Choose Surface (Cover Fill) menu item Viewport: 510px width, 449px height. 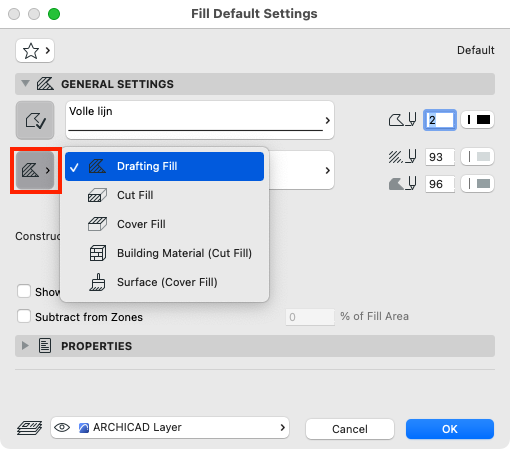(x=165, y=282)
